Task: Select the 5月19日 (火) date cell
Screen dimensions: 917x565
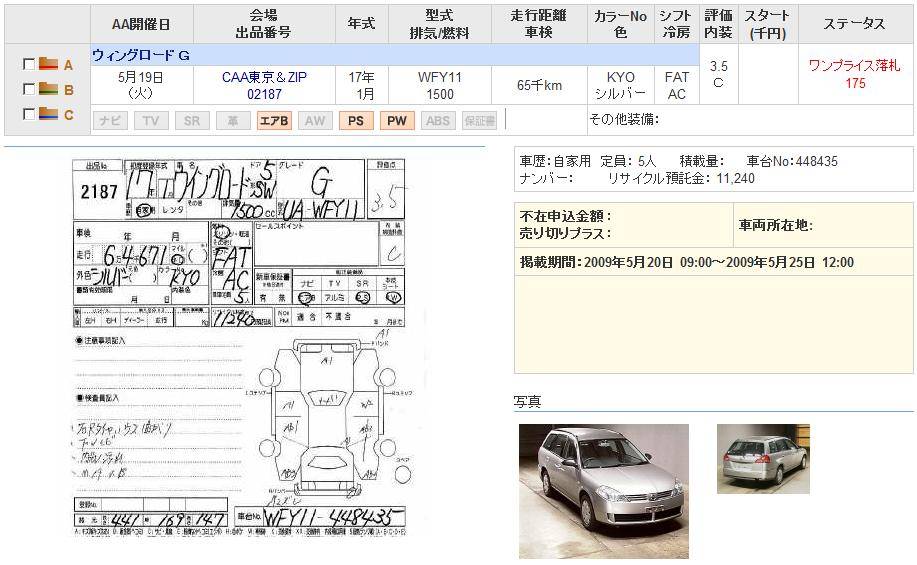Action: point(140,85)
